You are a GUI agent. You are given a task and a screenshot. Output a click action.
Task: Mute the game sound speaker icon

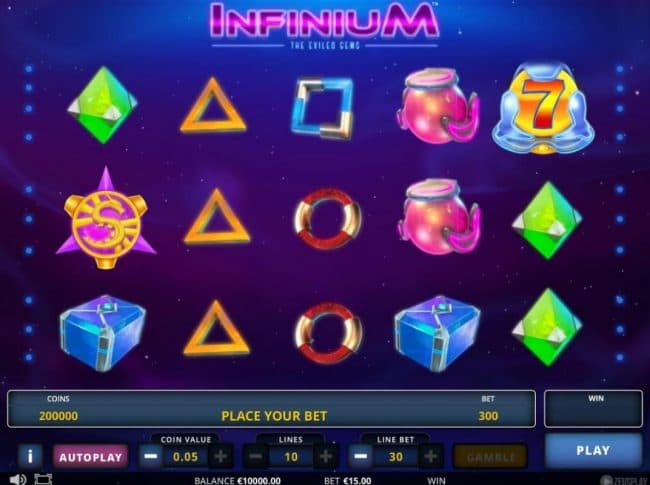[18, 479]
